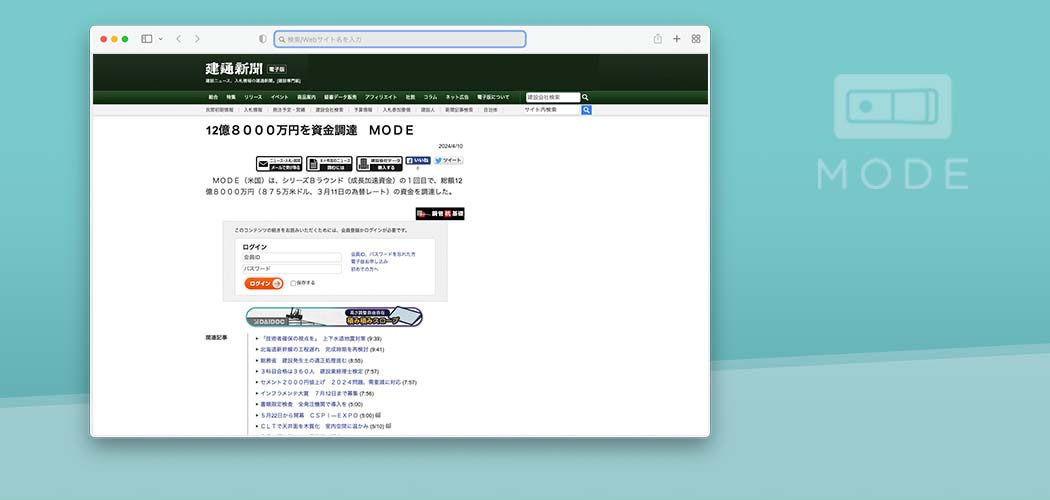
Task: Click the Twitter ツイート button
Action: coord(449,160)
